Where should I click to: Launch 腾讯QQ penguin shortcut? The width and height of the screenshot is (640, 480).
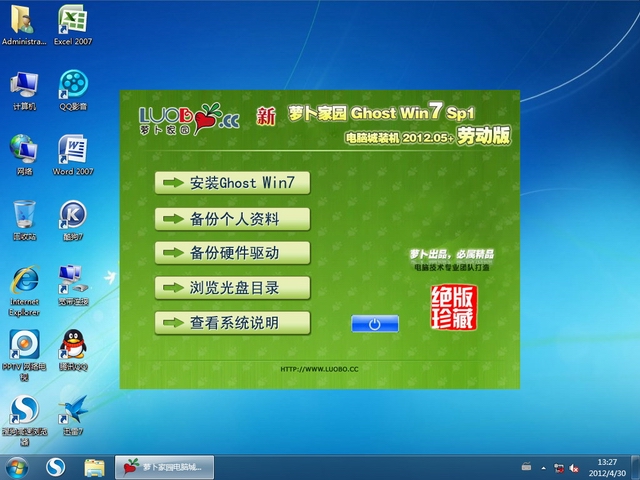pyautogui.click(x=73, y=350)
